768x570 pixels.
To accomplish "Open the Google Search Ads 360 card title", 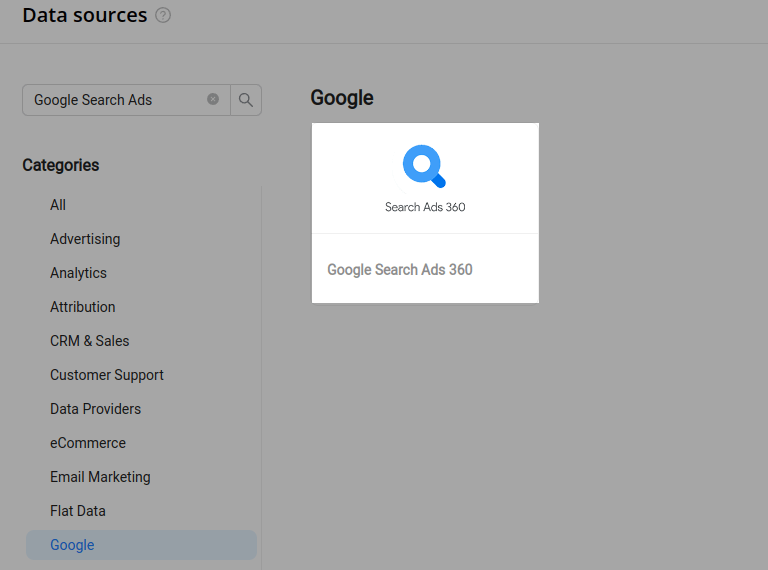I will 400,270.
